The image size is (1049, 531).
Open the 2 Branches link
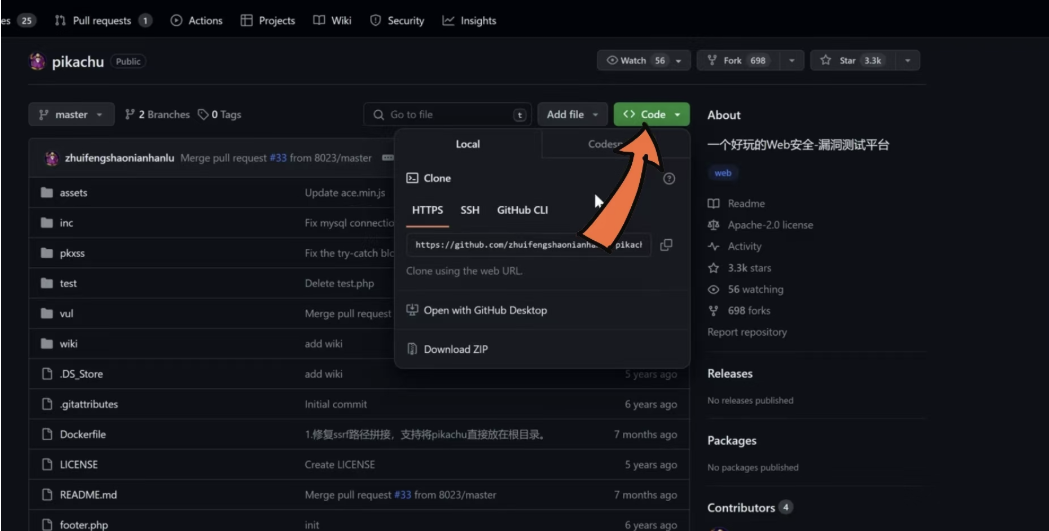[x=157, y=114]
